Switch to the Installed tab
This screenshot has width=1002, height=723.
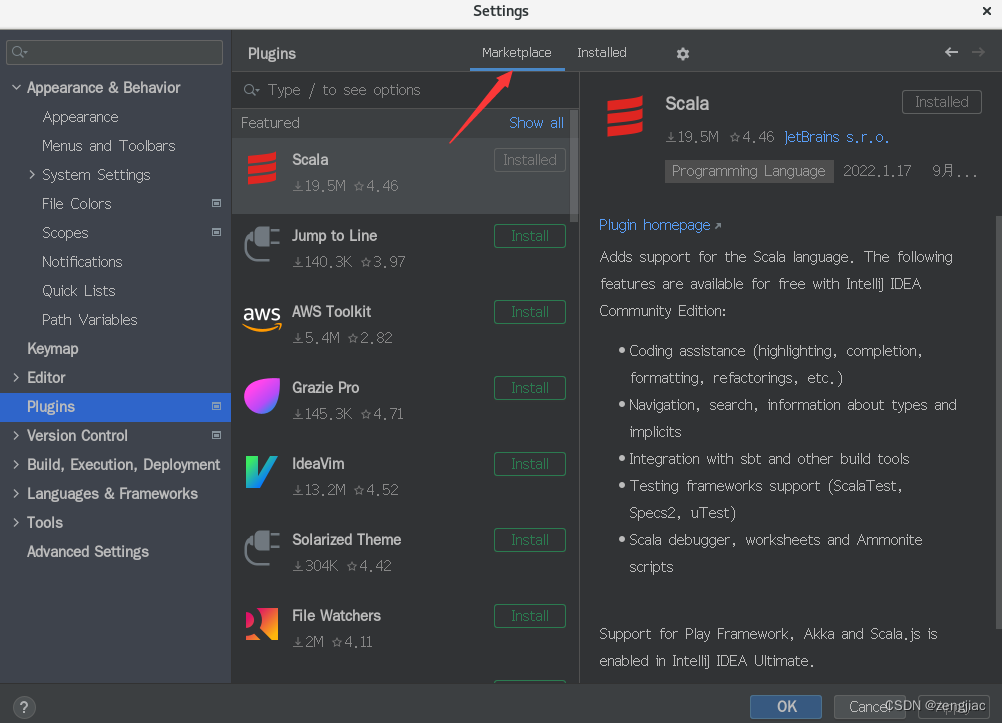(x=602, y=52)
